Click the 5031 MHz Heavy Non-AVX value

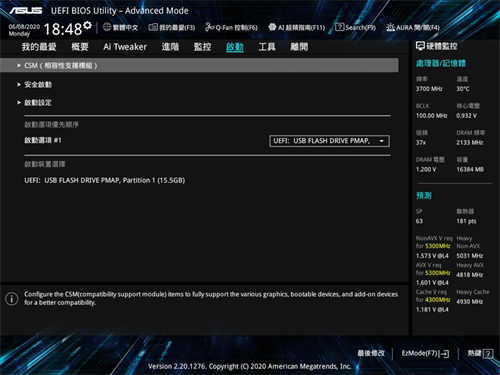(470, 256)
